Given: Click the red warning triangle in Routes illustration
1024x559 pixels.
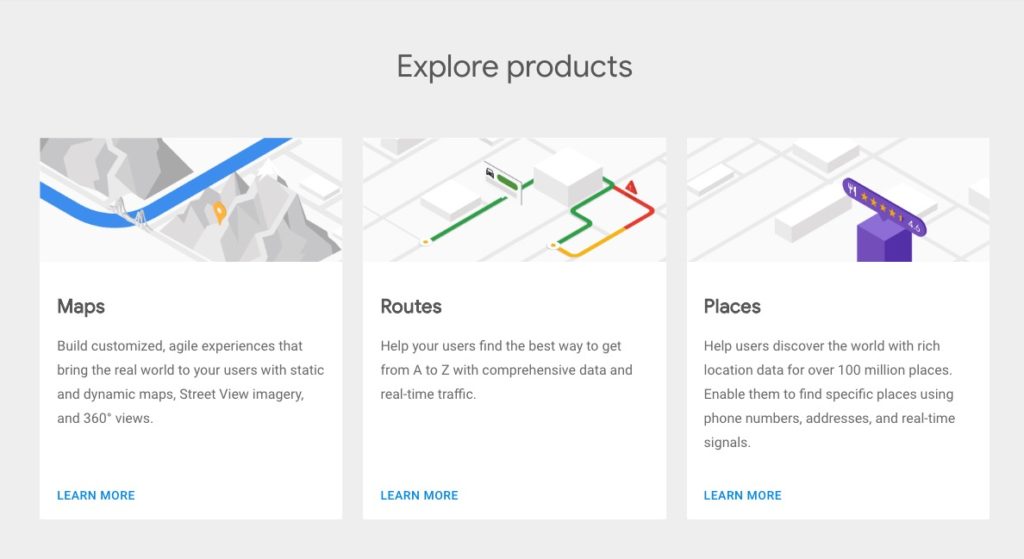Looking at the screenshot, I should pyautogui.click(x=631, y=187).
